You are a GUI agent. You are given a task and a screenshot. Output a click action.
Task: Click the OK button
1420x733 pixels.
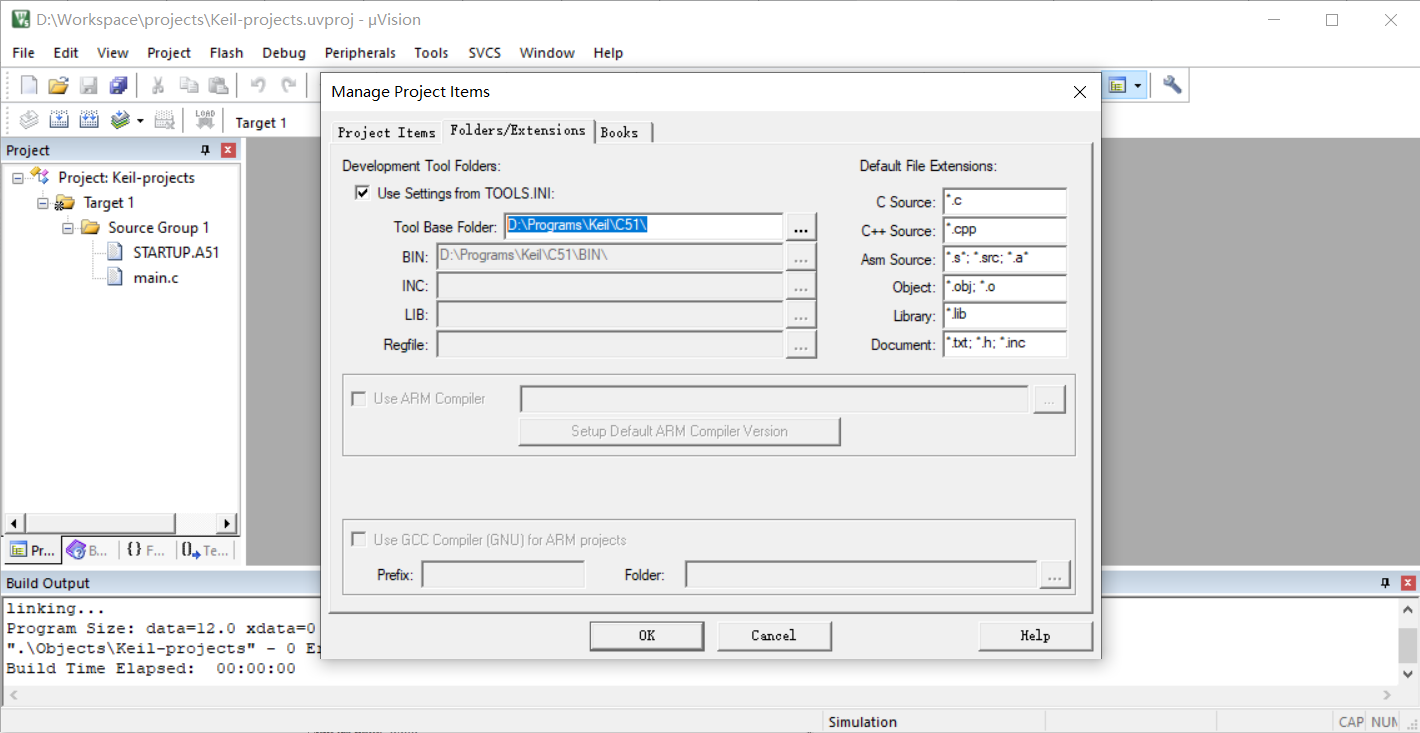click(647, 636)
